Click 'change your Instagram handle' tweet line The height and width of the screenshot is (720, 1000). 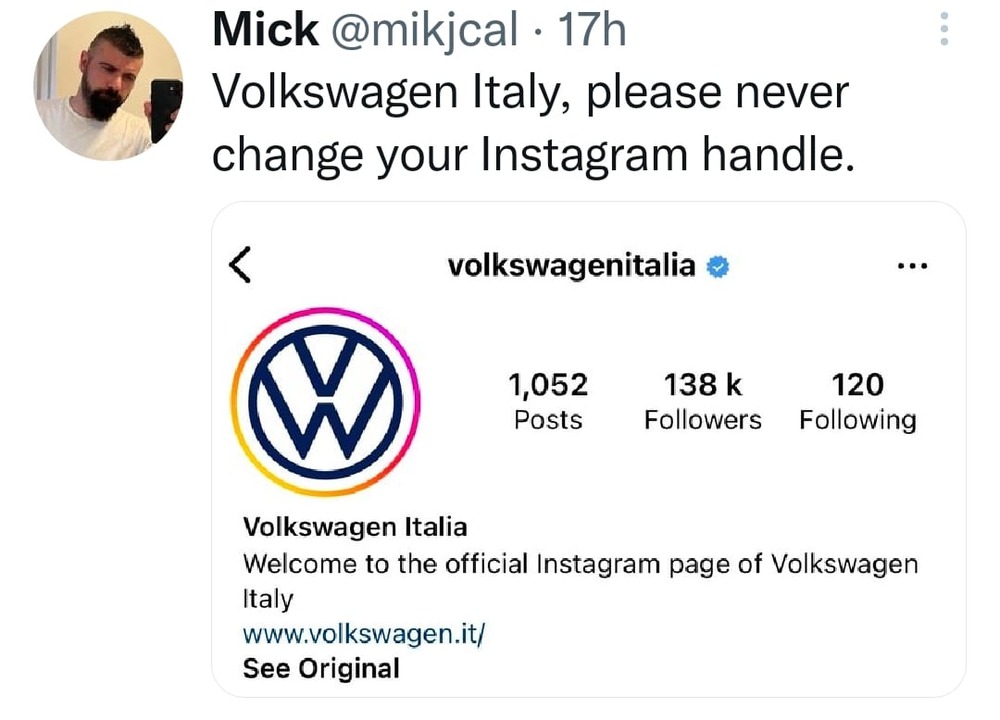534,153
